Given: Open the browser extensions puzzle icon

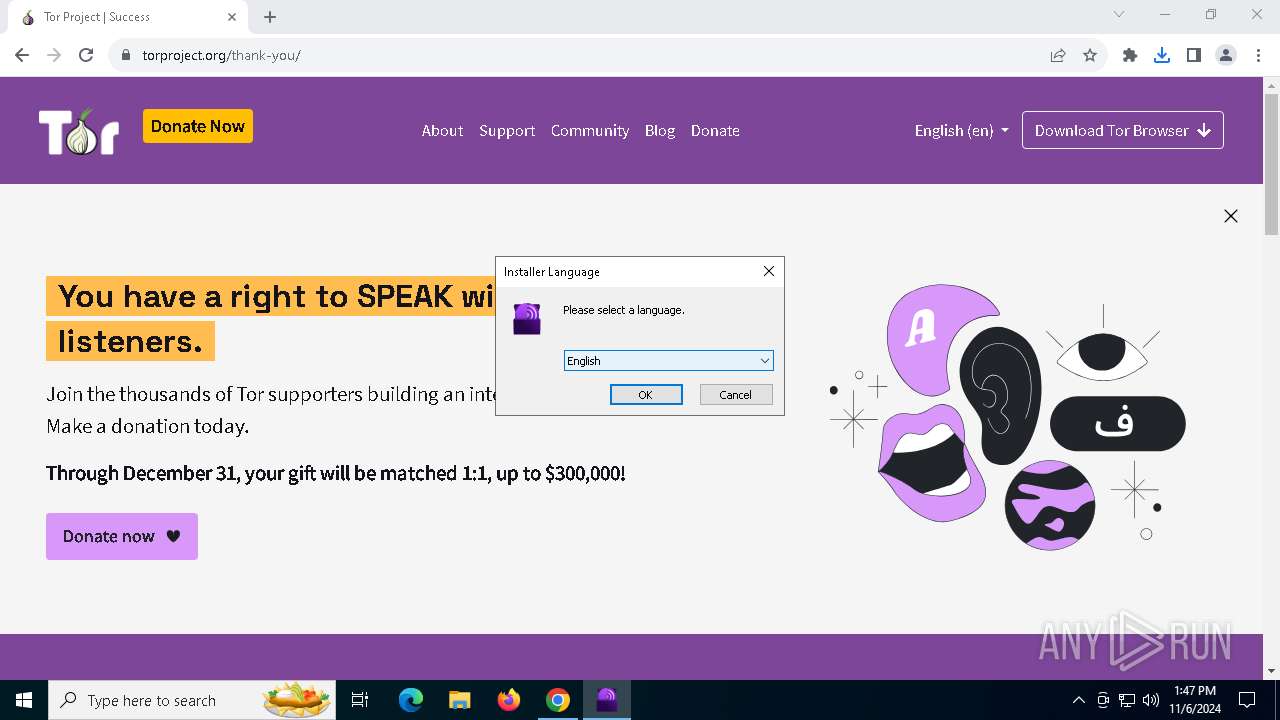Looking at the screenshot, I should (x=1130, y=55).
